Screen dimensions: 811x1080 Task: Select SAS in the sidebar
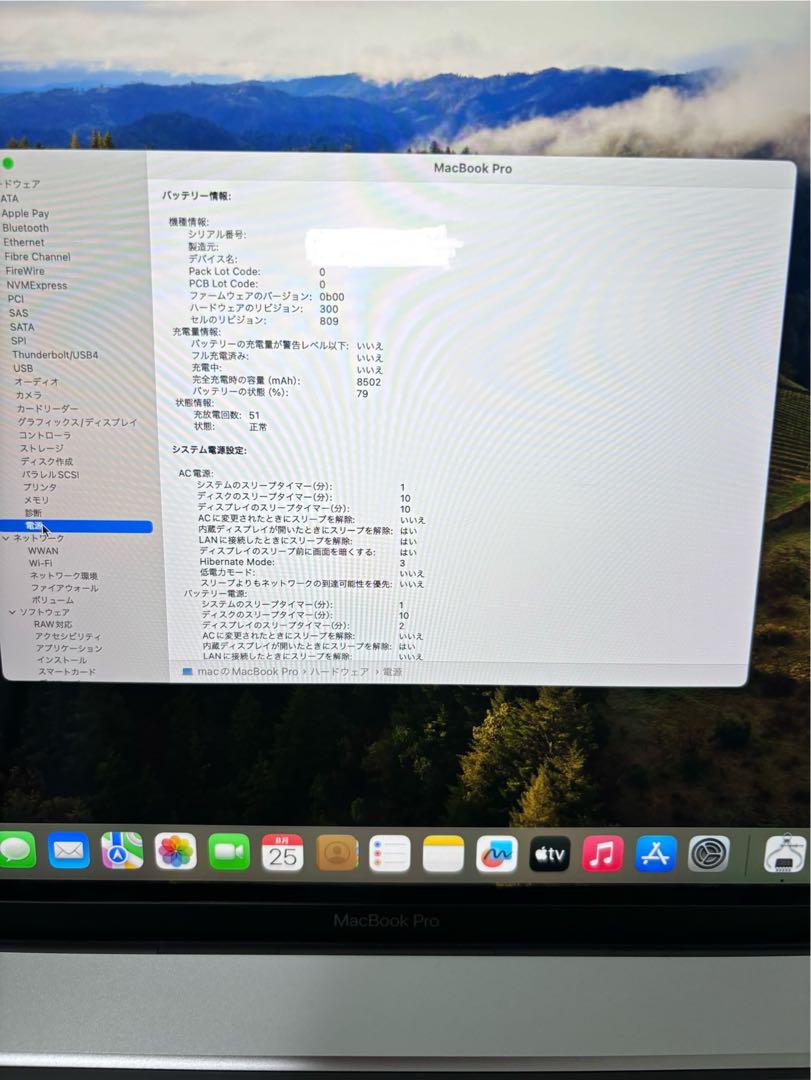[x=19, y=313]
